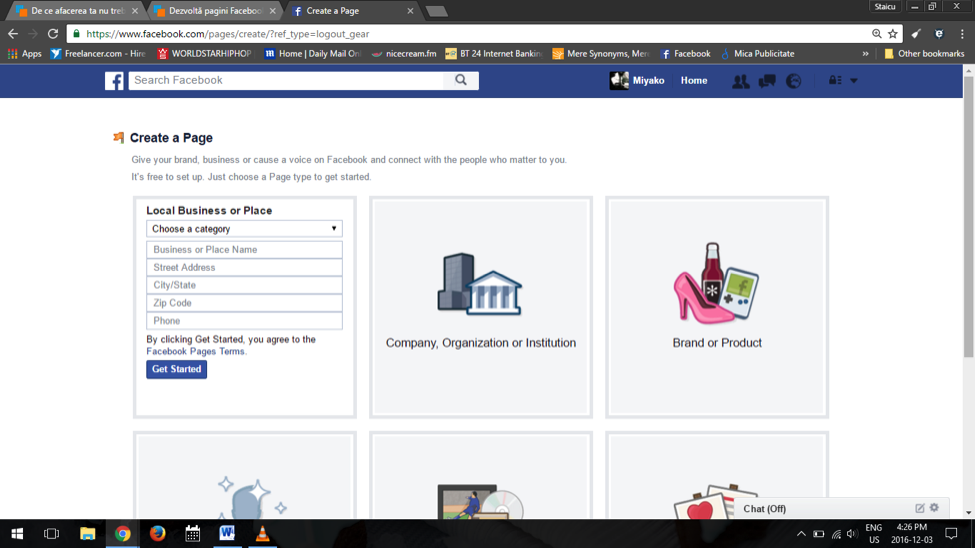Open the Notifications globe icon
This screenshot has width=975, height=549.
pyautogui.click(x=793, y=81)
